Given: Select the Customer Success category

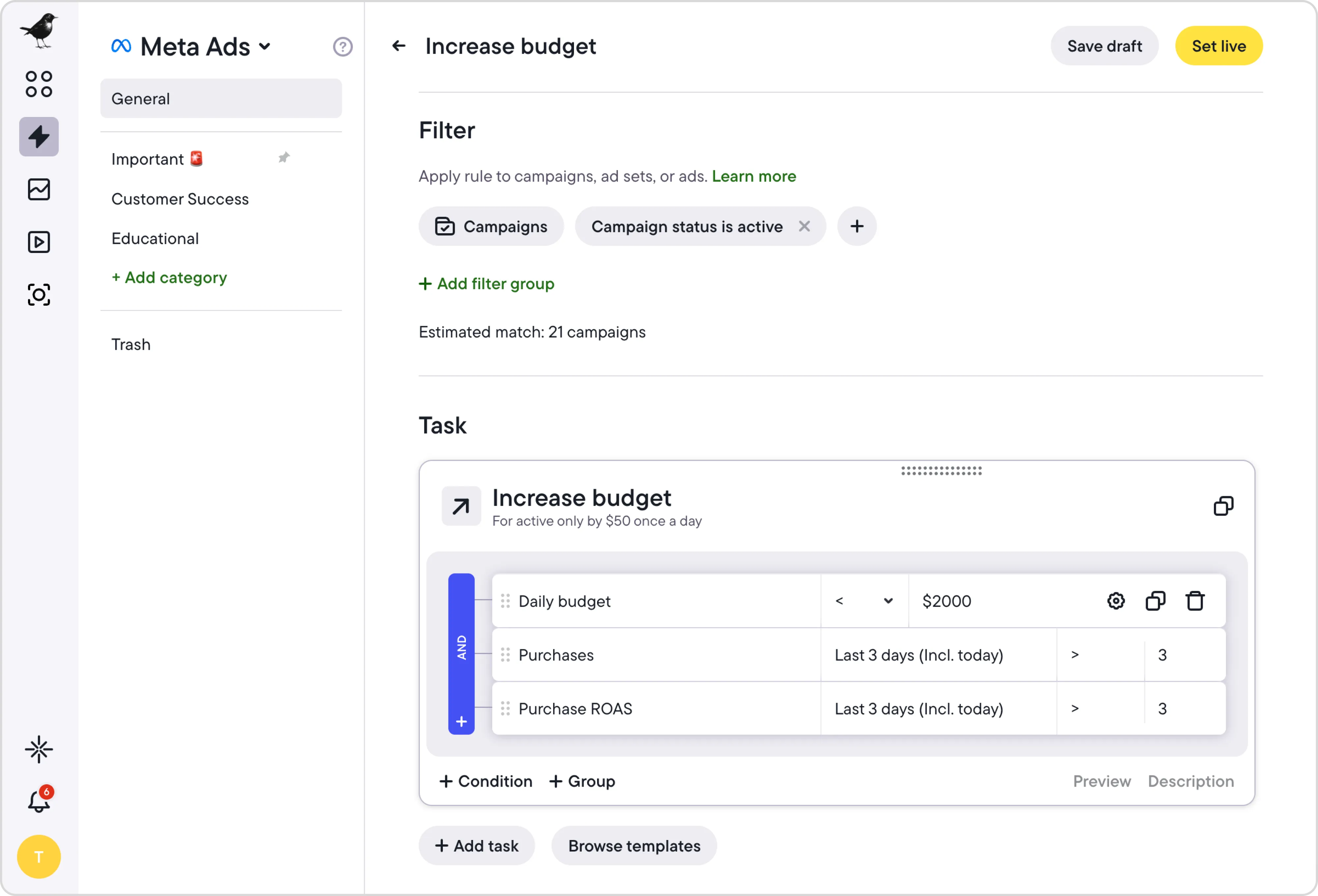Looking at the screenshot, I should [x=180, y=199].
